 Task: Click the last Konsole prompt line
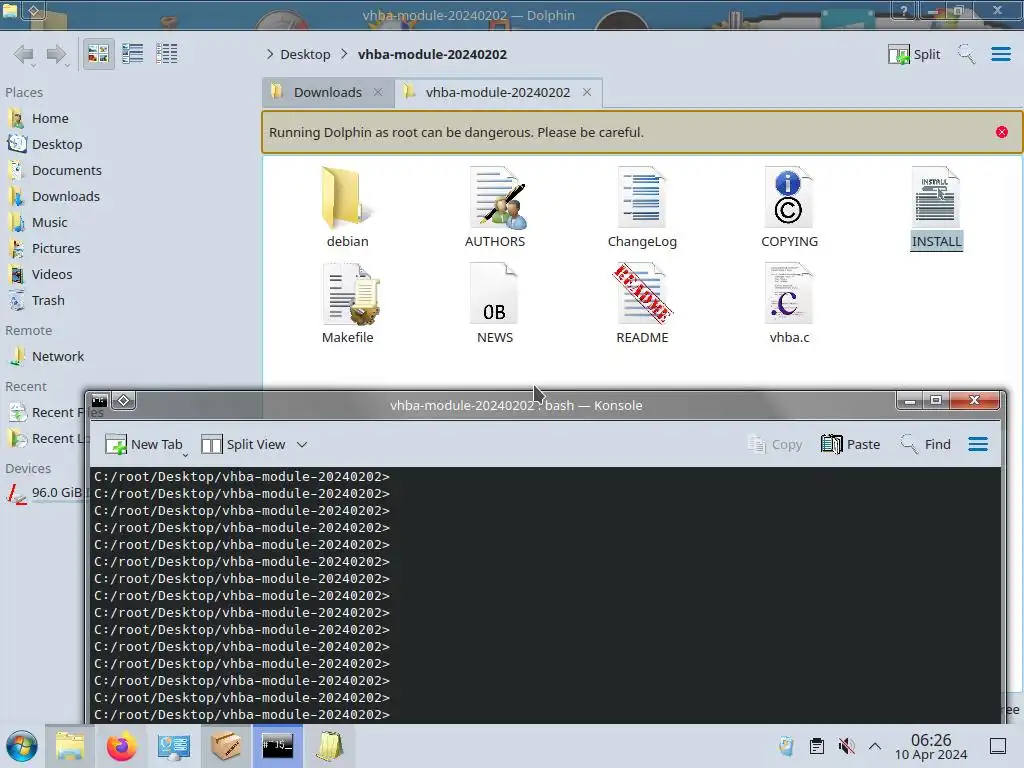[242, 714]
